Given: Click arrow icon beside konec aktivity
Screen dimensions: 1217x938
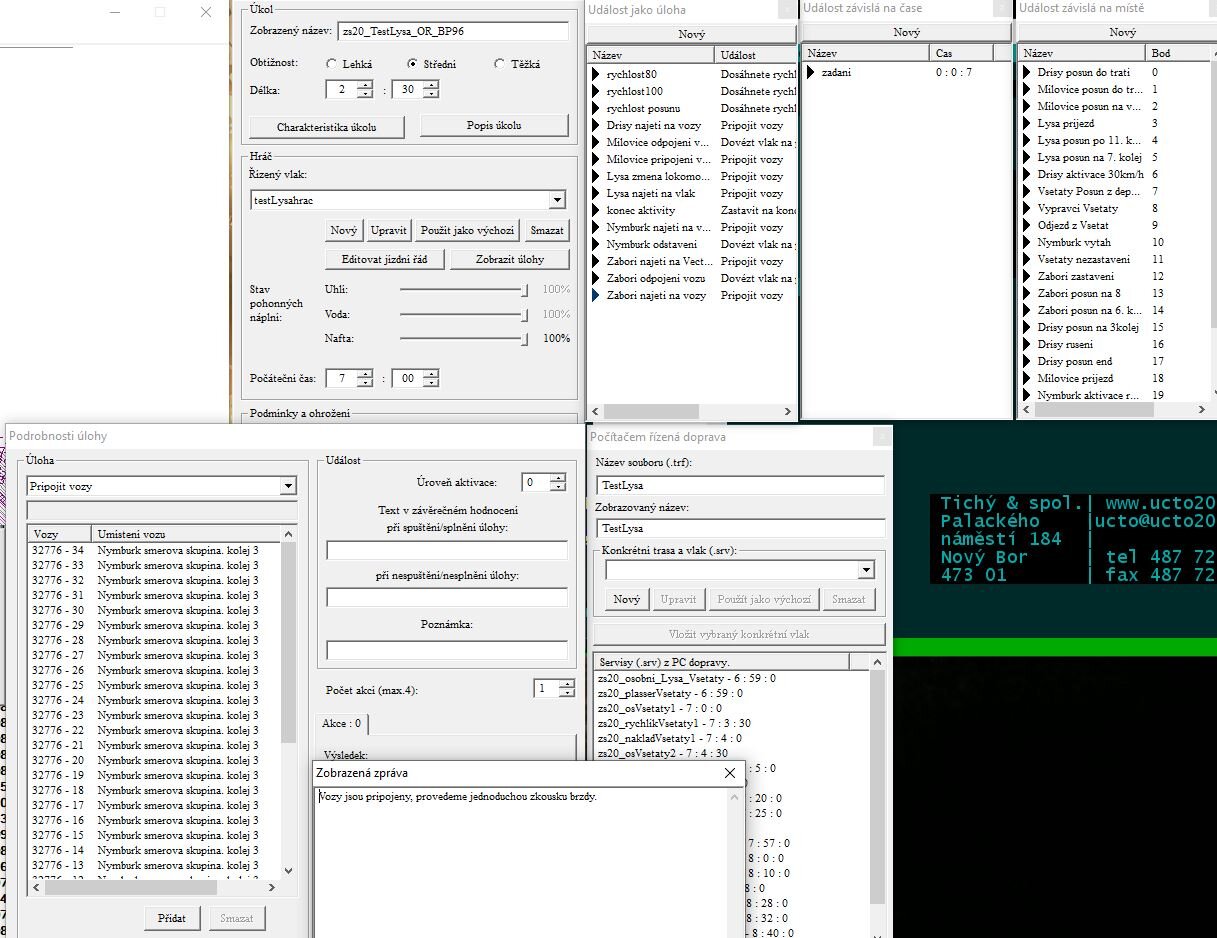Looking at the screenshot, I should tap(597, 211).
